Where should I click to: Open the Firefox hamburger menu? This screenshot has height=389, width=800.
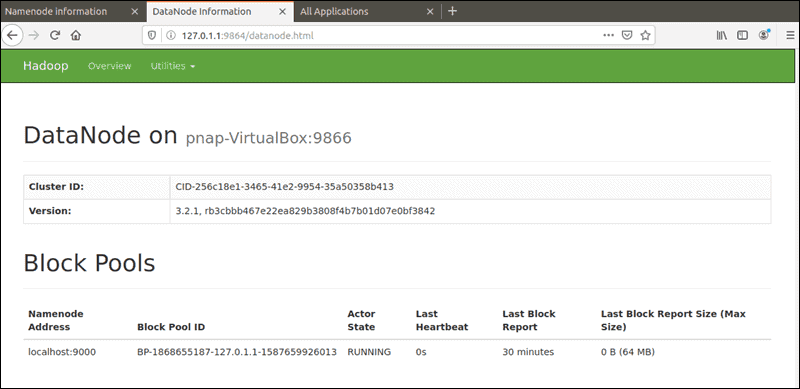[x=790, y=35]
